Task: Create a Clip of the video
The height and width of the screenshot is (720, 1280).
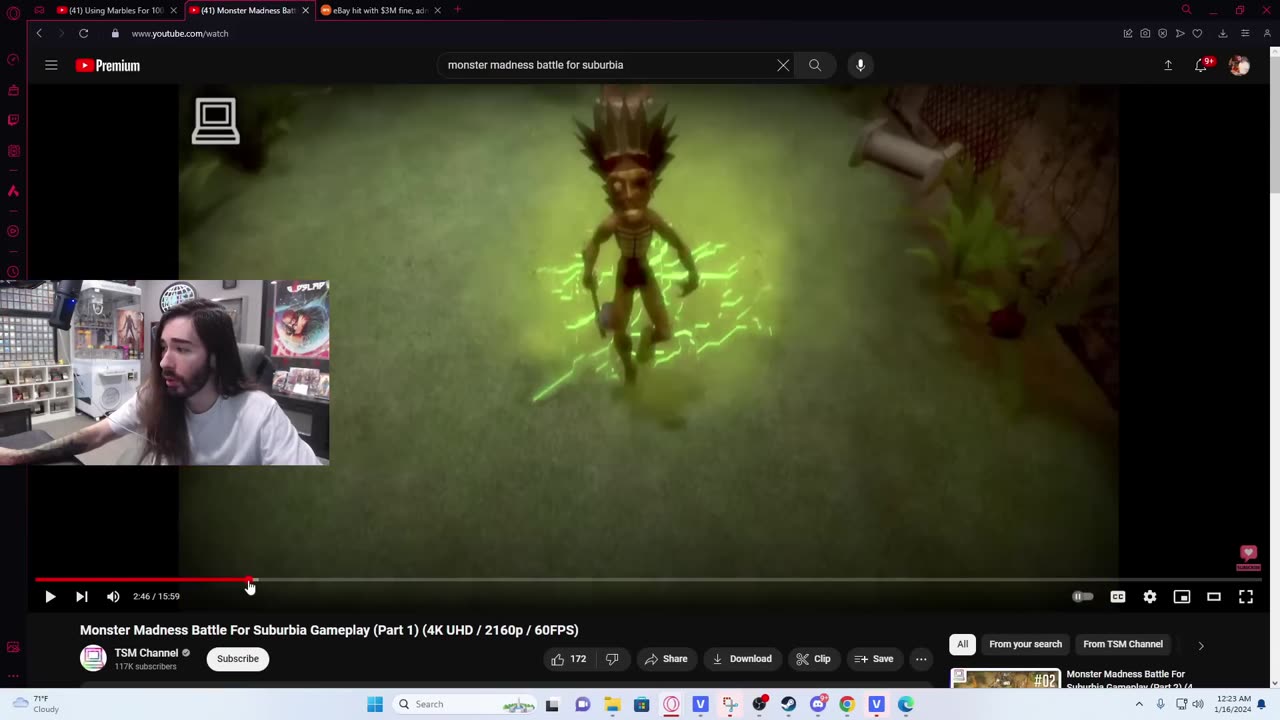Action: coord(813,659)
